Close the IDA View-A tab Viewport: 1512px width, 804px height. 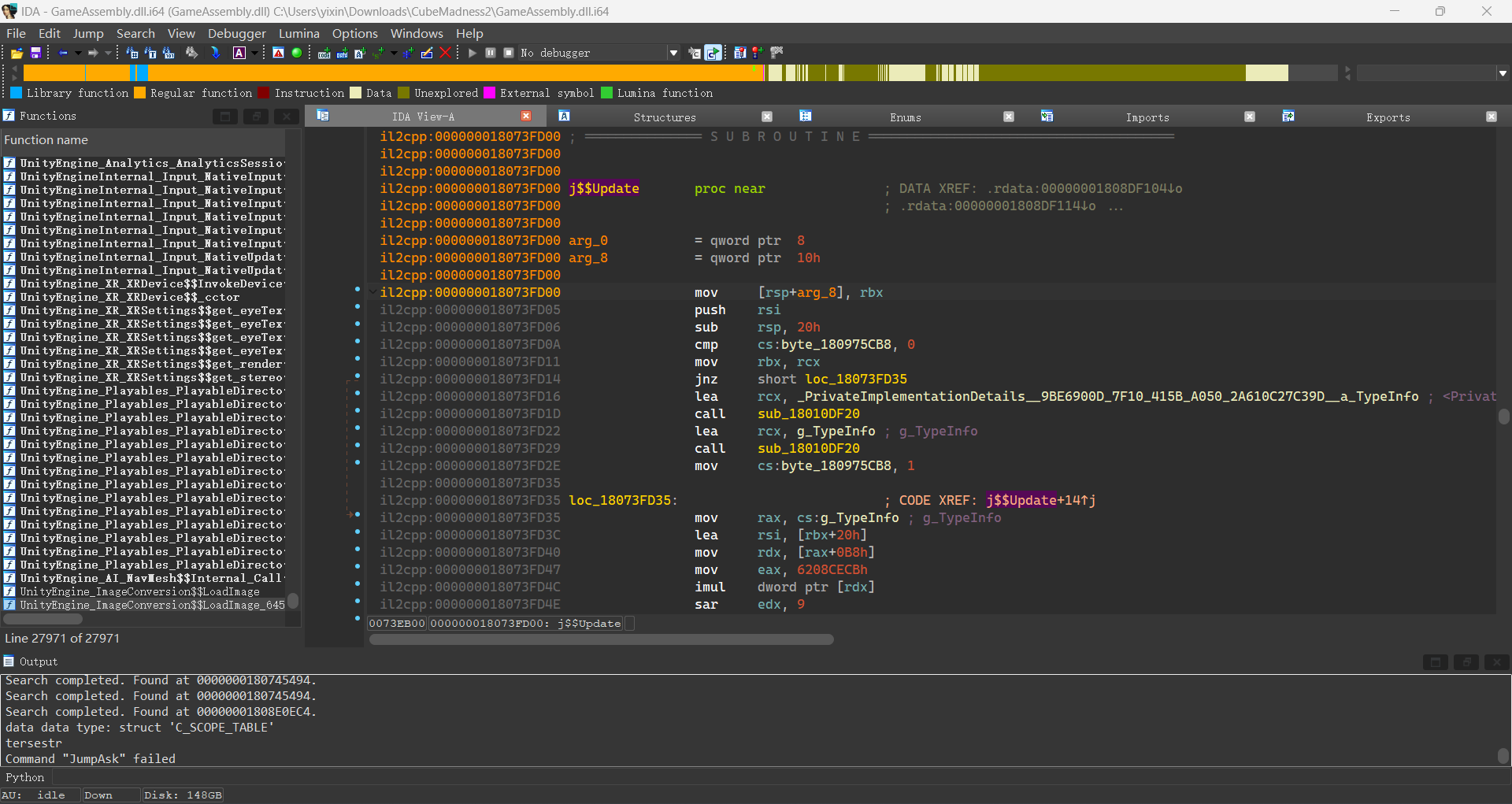click(x=526, y=116)
